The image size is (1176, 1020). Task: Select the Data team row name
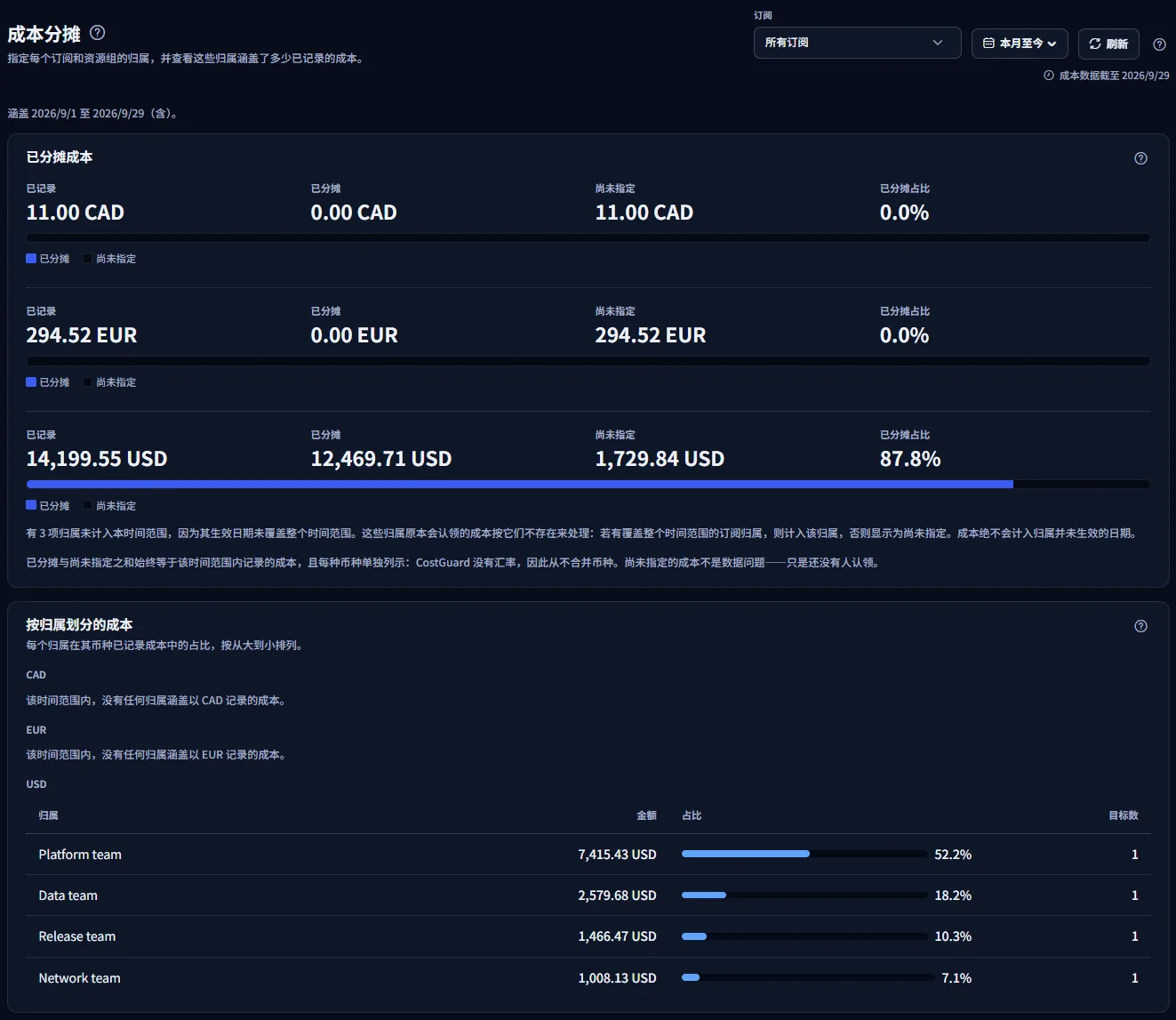click(x=68, y=896)
